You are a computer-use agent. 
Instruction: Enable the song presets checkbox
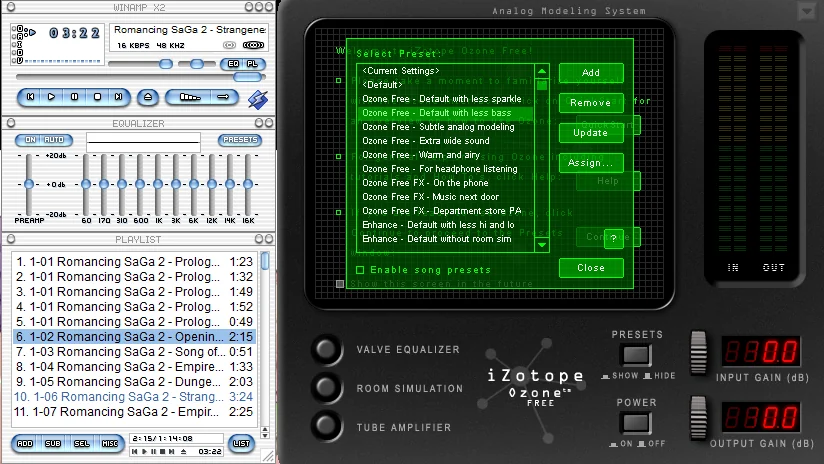click(360, 269)
